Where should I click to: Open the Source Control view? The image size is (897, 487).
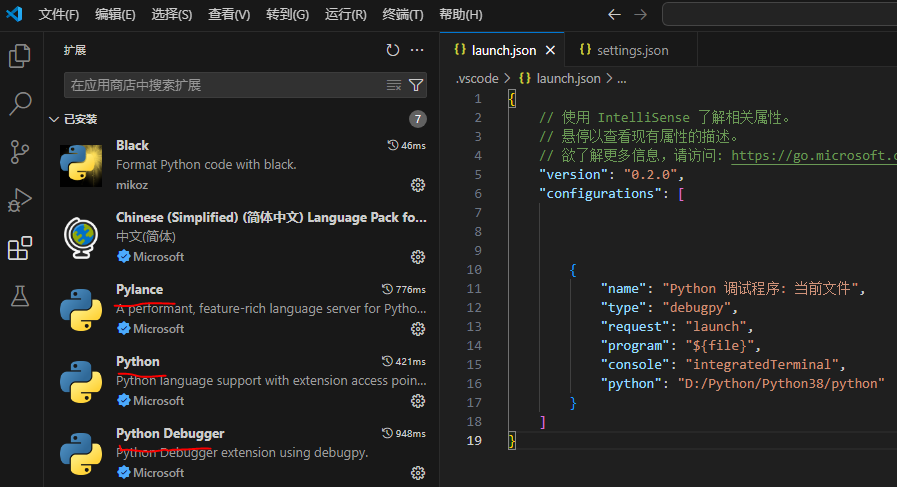pos(20,152)
